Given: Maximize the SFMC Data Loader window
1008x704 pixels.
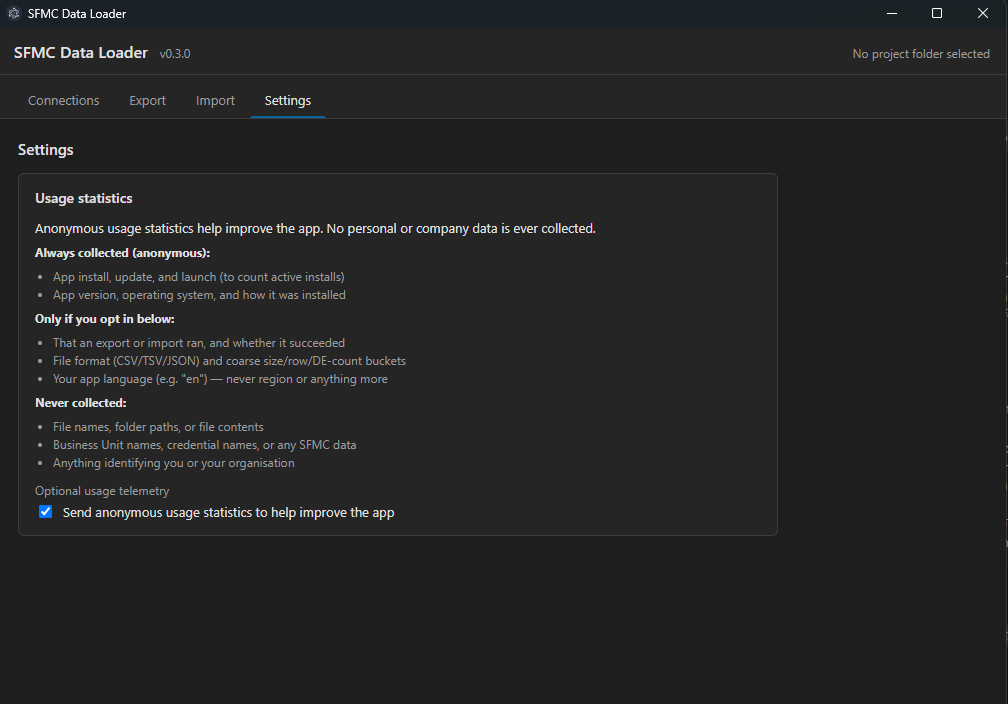Looking at the screenshot, I should [937, 14].
